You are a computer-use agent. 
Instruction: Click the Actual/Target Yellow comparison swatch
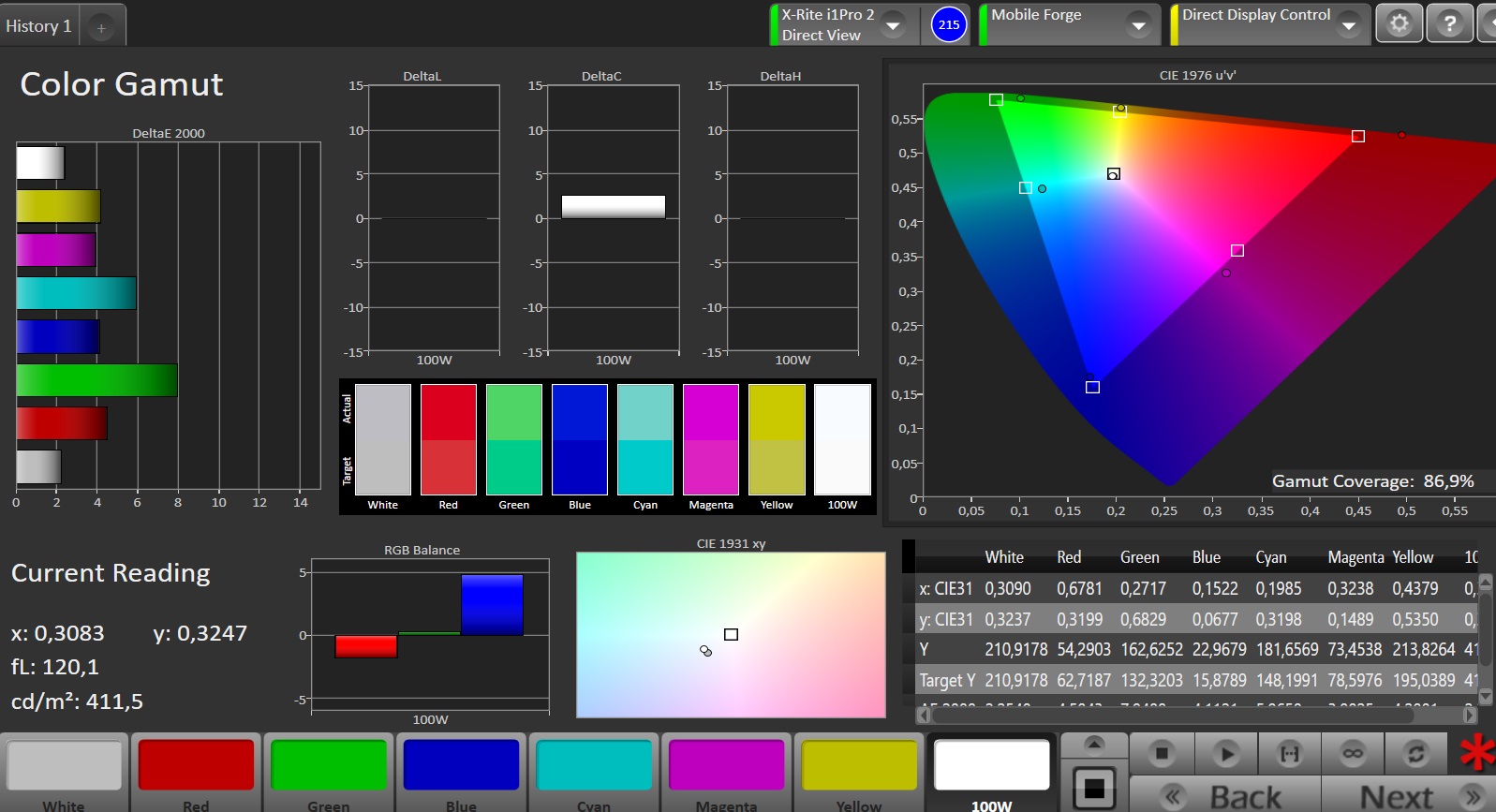click(x=777, y=439)
